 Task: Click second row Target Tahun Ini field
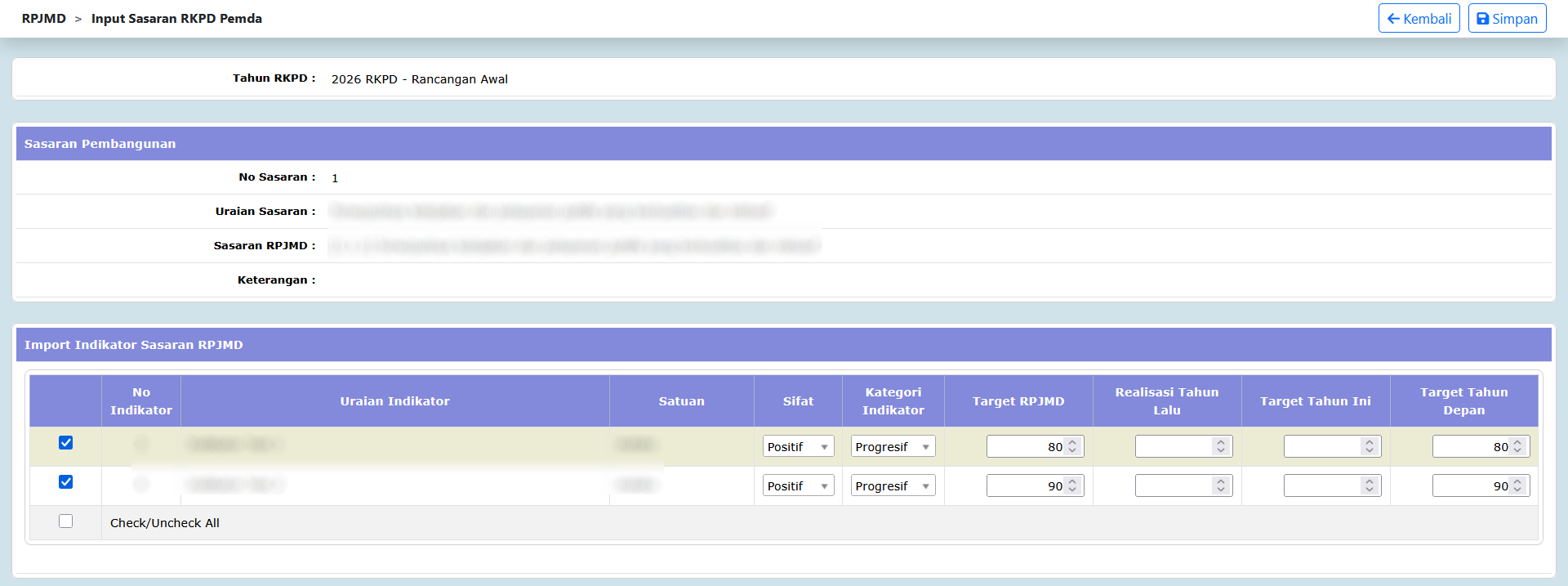pyautogui.click(x=1323, y=486)
